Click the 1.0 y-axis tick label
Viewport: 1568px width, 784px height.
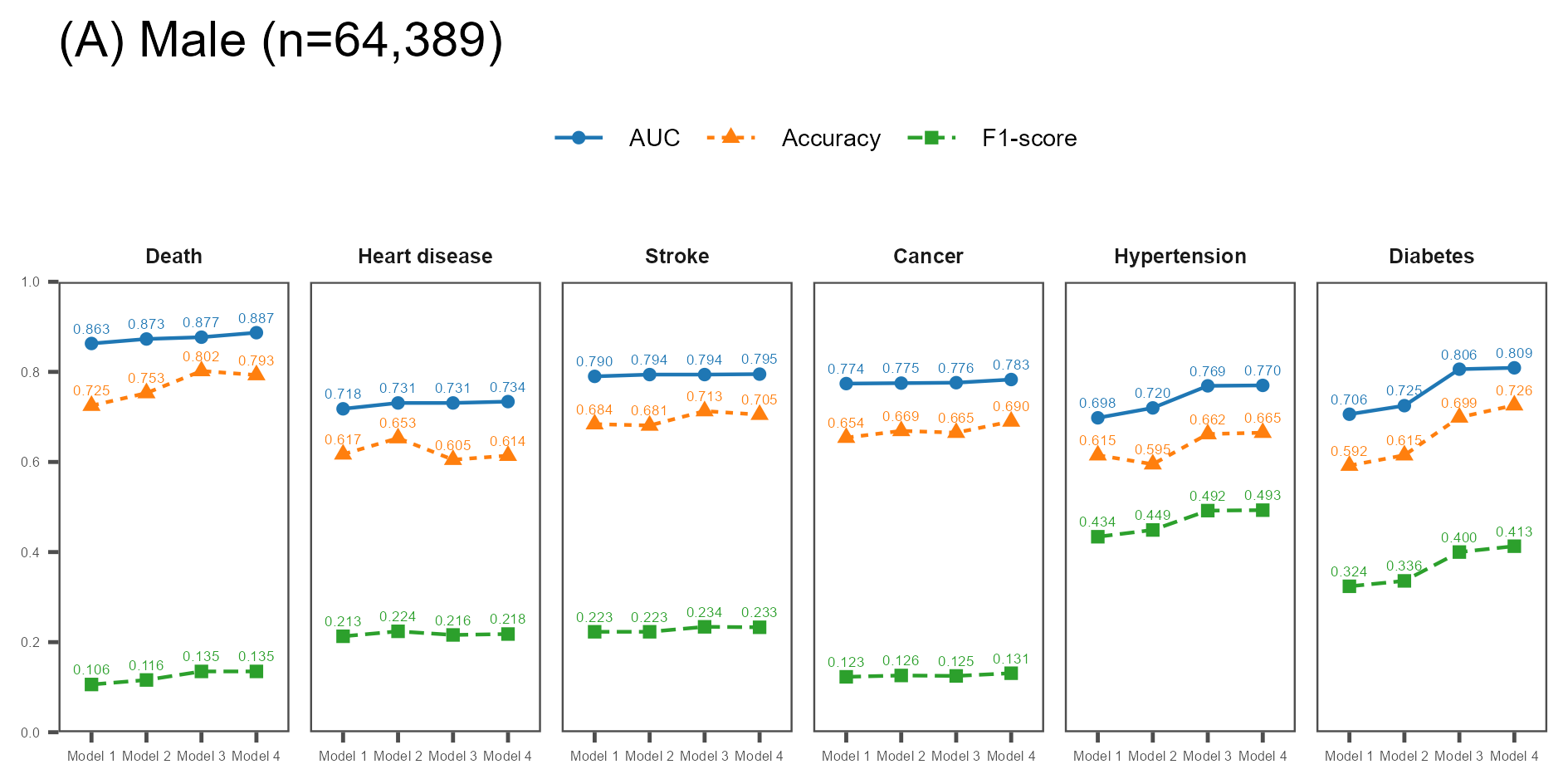tap(31, 282)
